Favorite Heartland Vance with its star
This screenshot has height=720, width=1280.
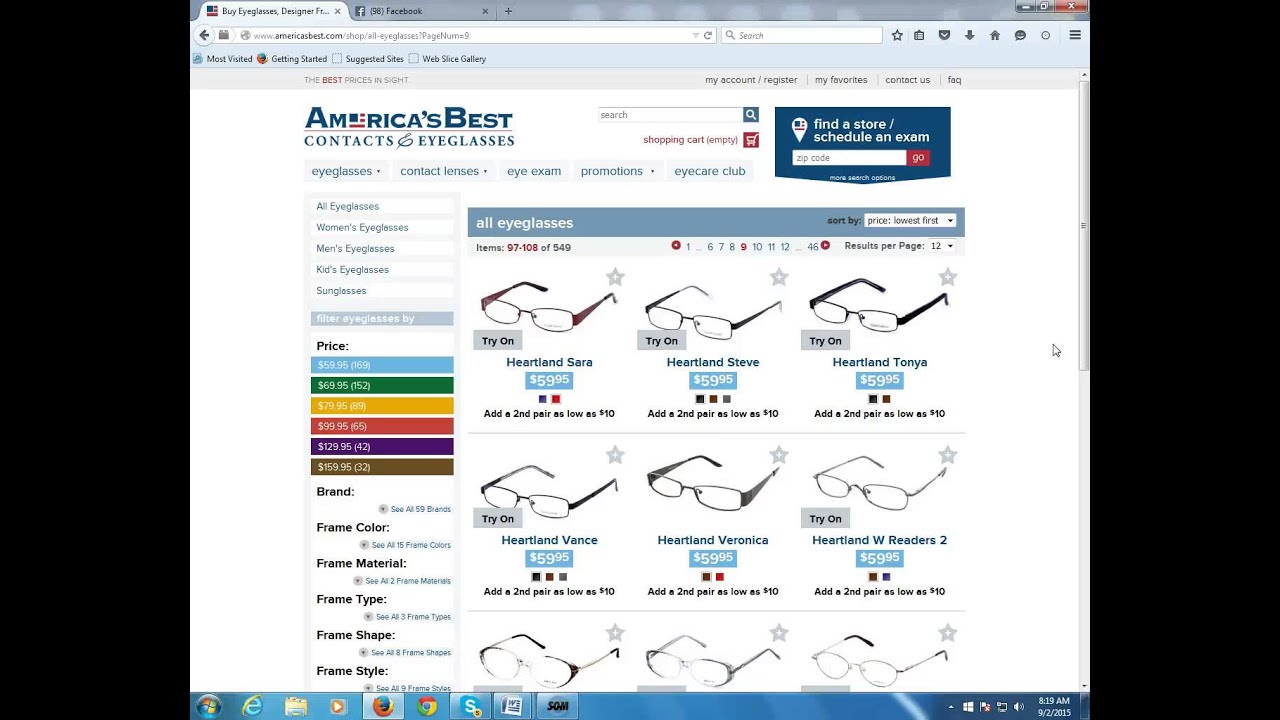click(x=615, y=455)
